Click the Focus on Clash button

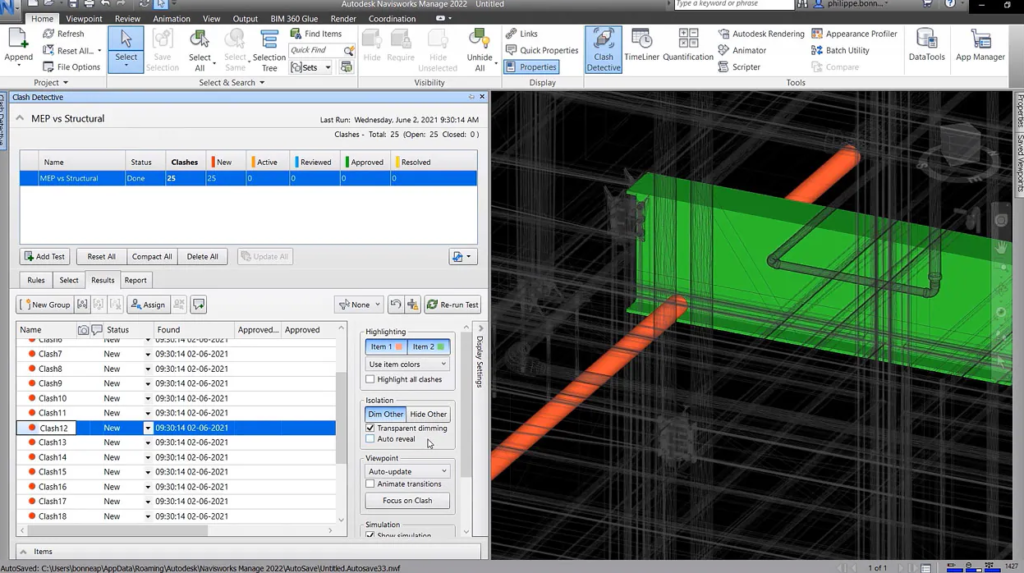coord(407,501)
